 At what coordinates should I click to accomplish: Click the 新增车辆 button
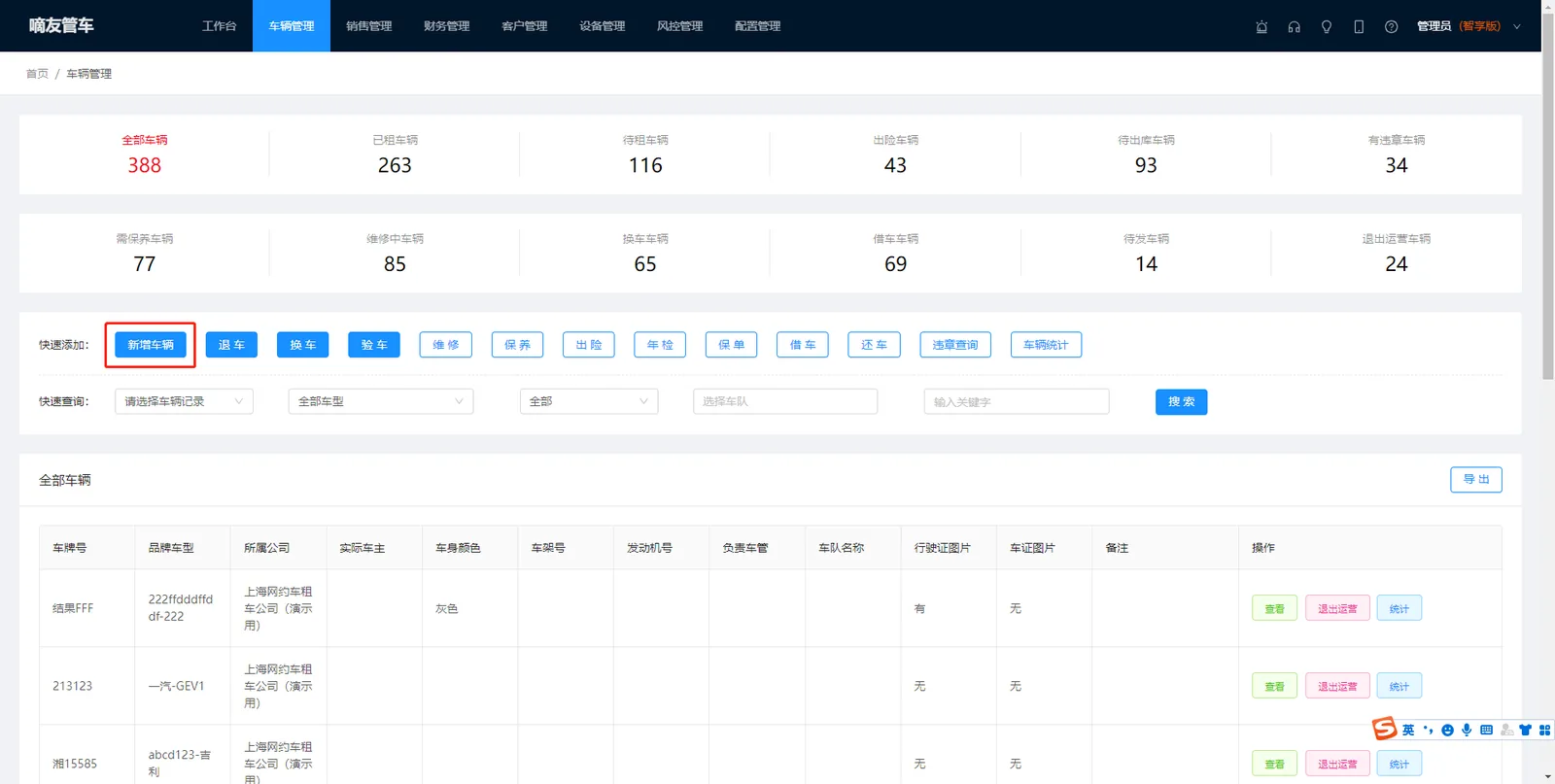click(151, 345)
